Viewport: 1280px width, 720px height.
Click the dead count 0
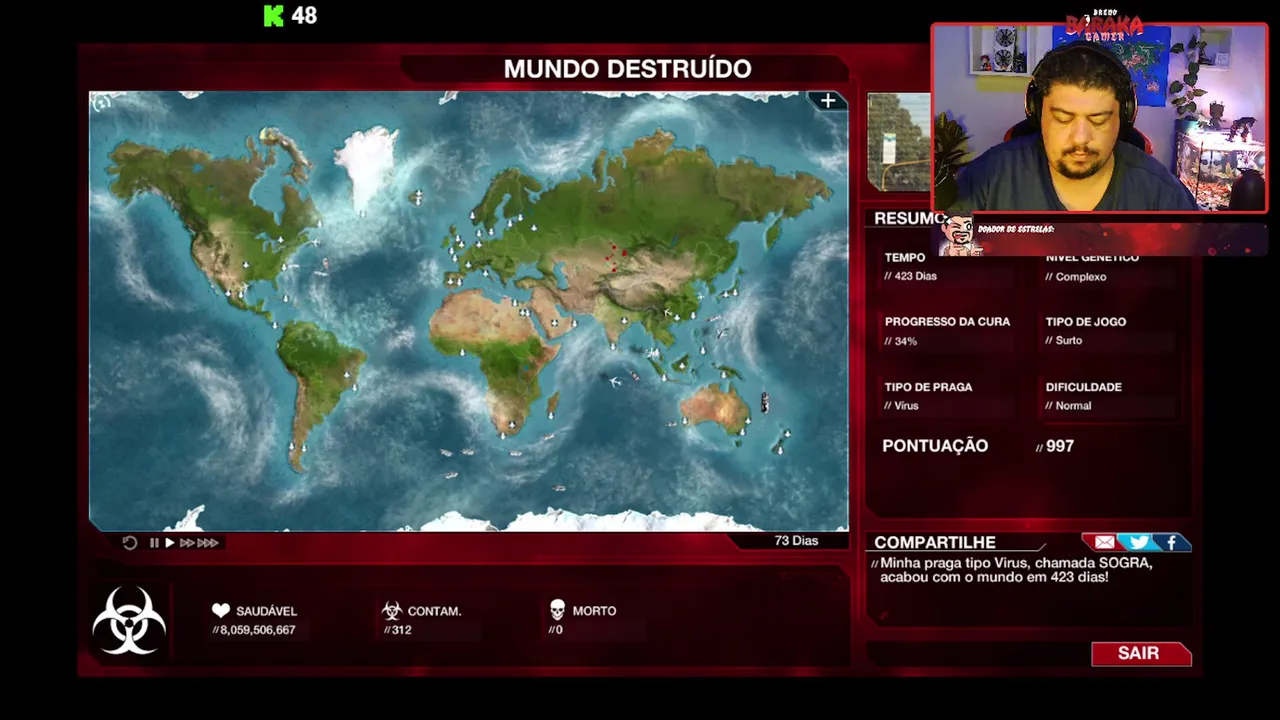[x=559, y=630]
